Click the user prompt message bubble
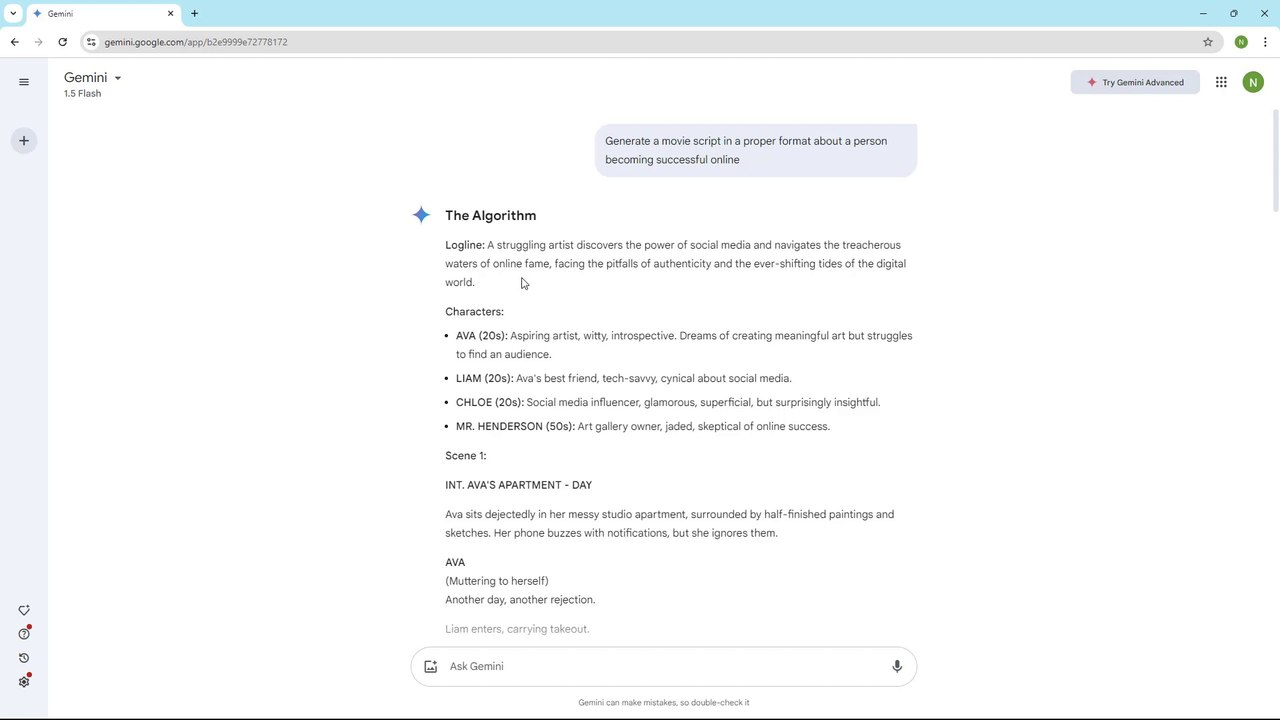Viewport: 1280px width, 720px height. [756, 150]
